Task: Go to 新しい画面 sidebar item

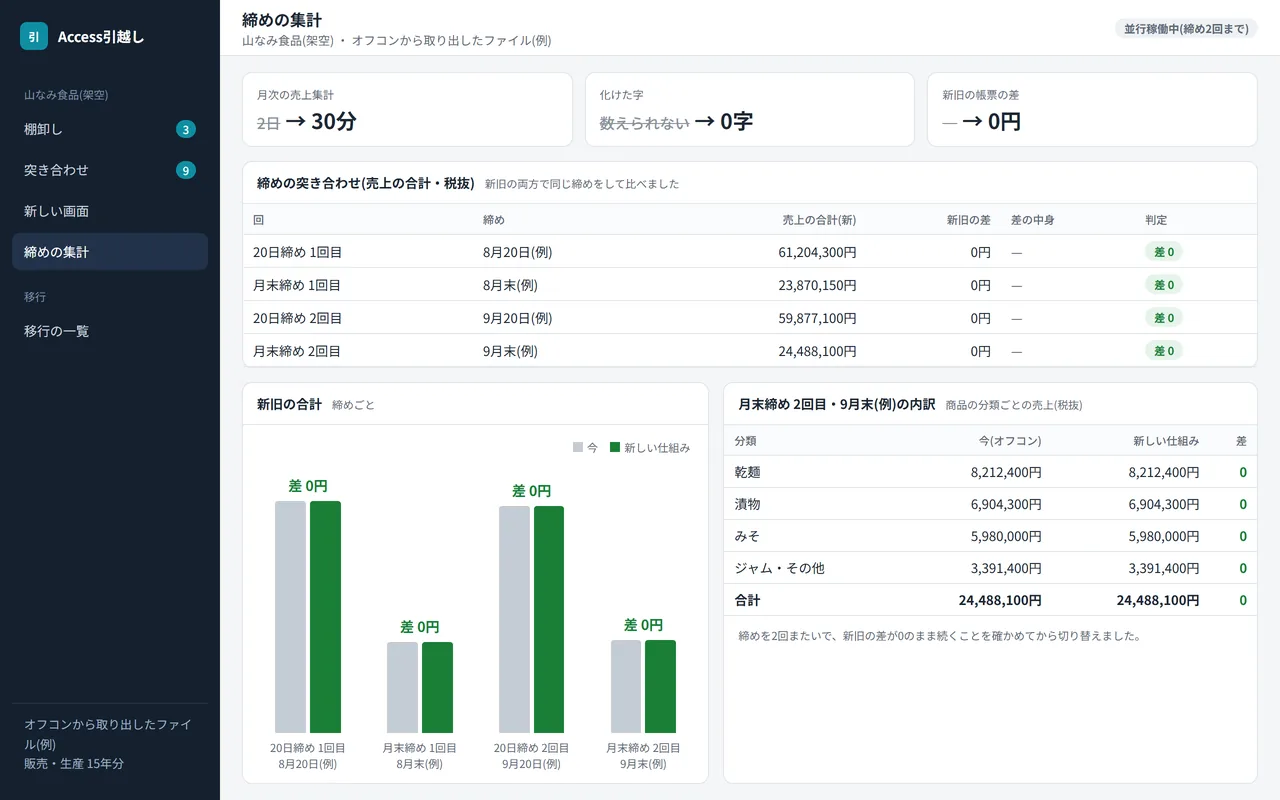Action: (110, 211)
